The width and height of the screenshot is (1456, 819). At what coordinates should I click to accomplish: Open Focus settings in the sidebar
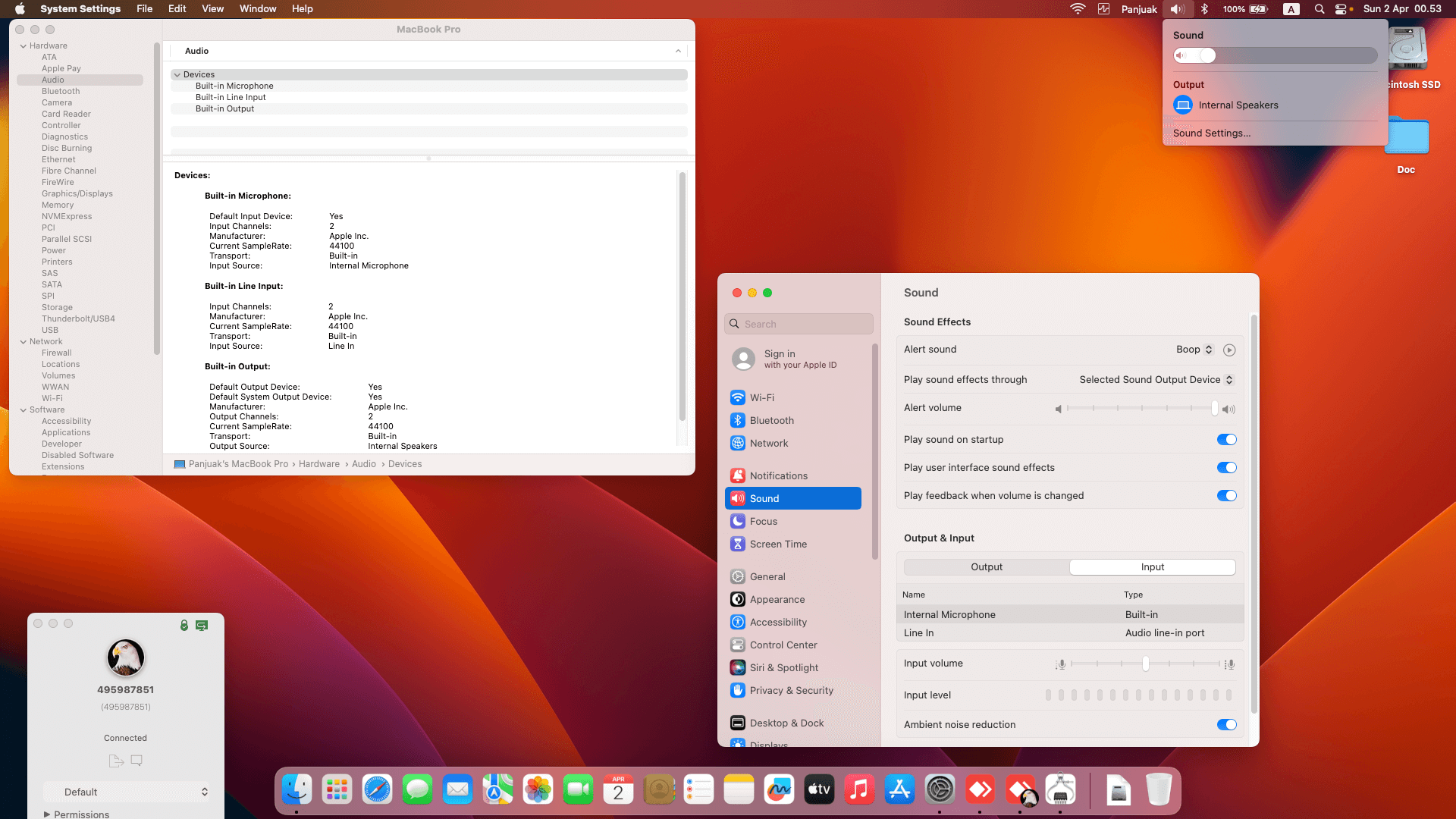[763, 521]
